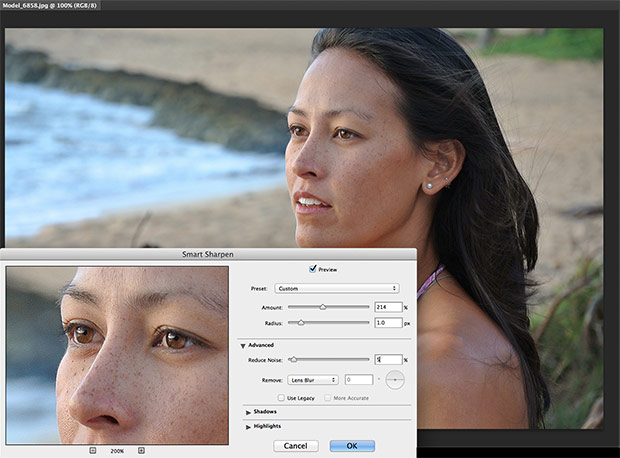Click the Radius slider handle
This screenshot has width=620, height=458.
(x=301, y=323)
